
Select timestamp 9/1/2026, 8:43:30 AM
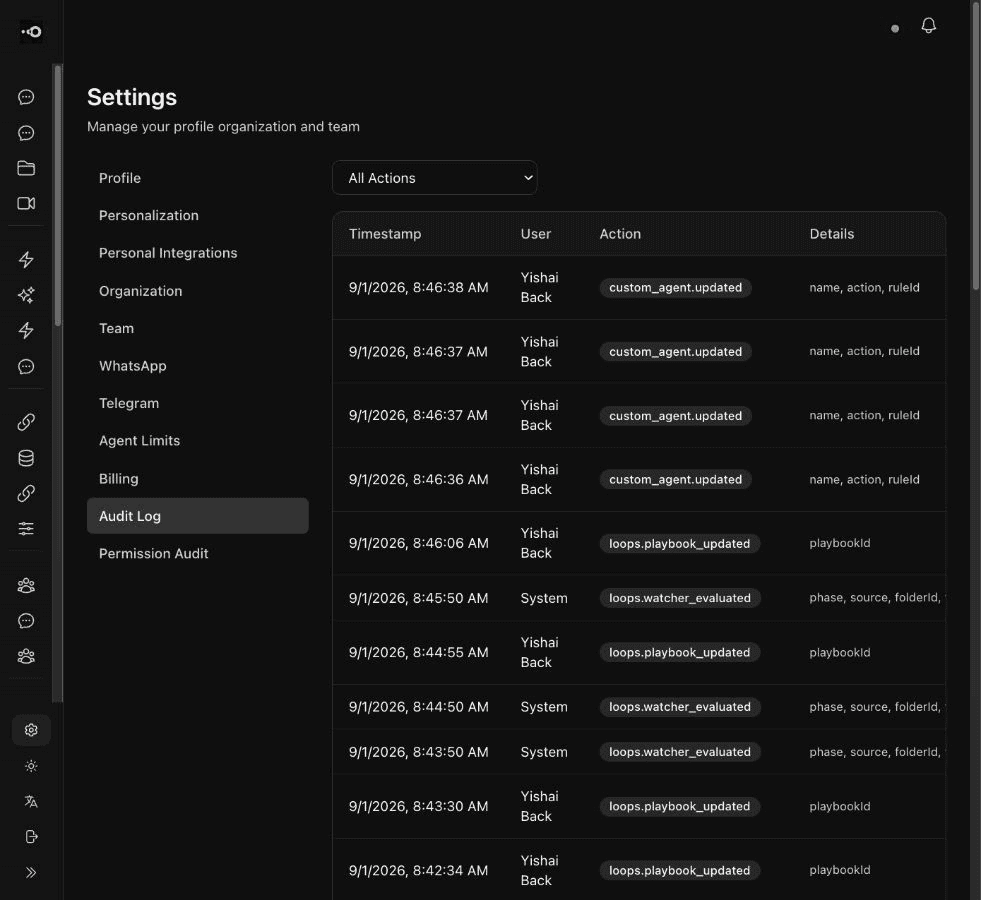point(419,806)
